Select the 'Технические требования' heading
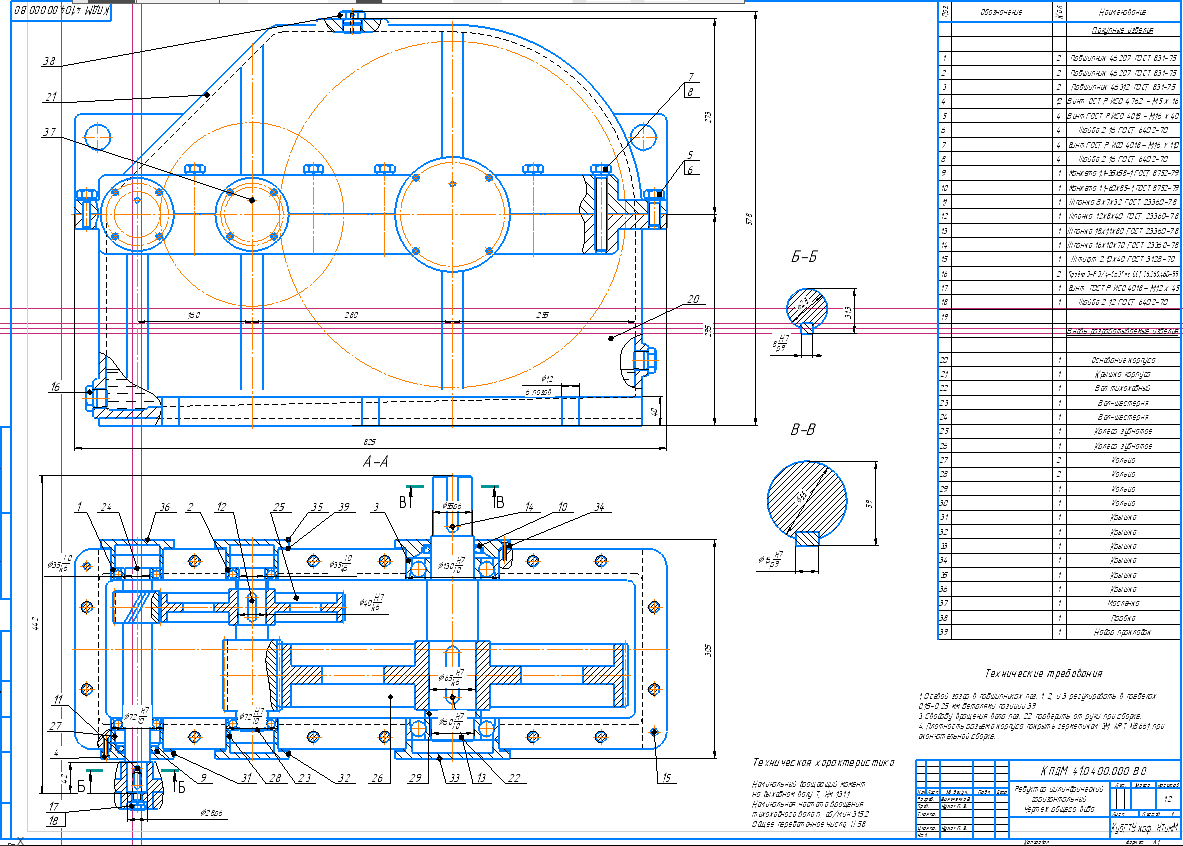Screen dimensions: 1183x846 click(x=1043, y=673)
